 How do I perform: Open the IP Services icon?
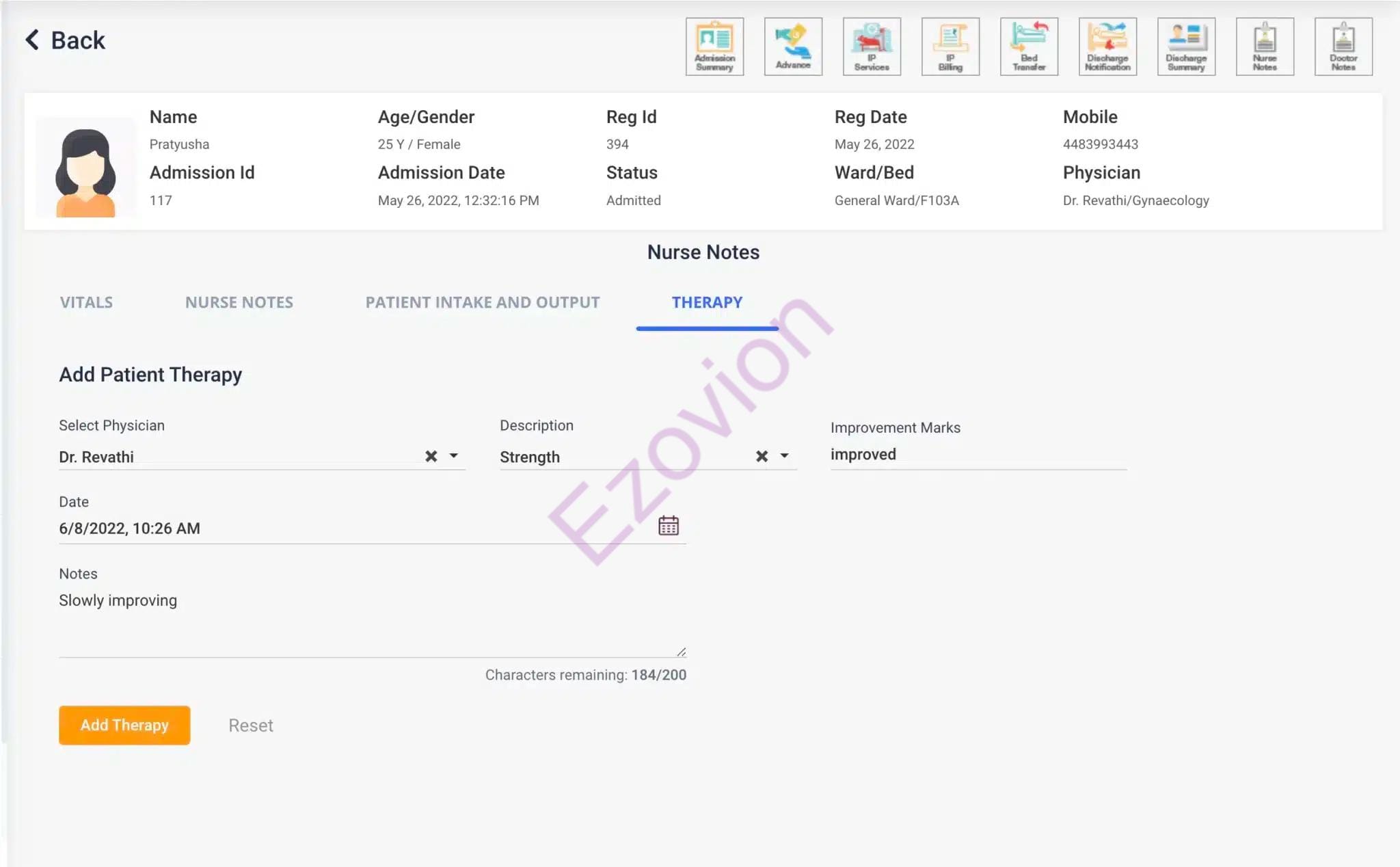pos(872,46)
